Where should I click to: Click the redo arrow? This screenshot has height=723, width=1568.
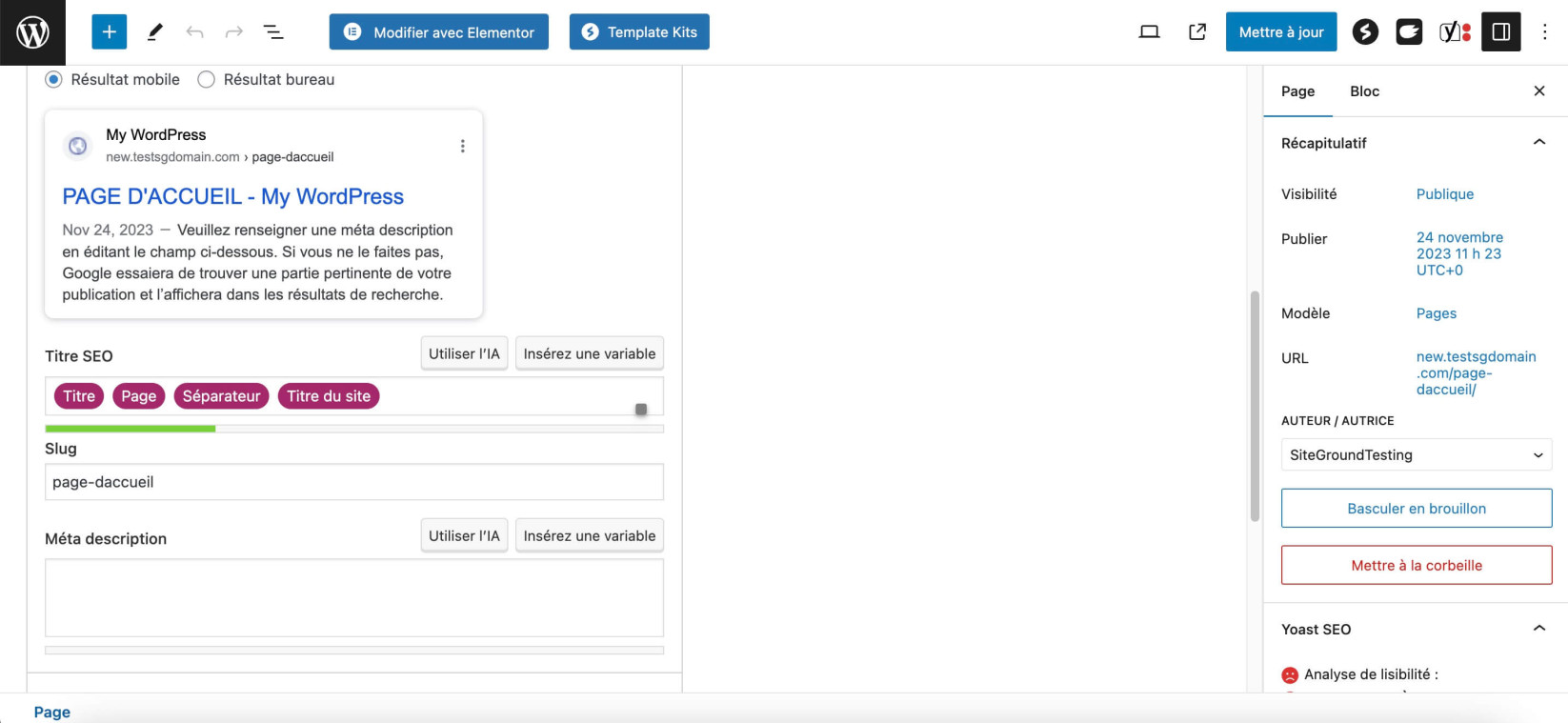pyautogui.click(x=233, y=32)
